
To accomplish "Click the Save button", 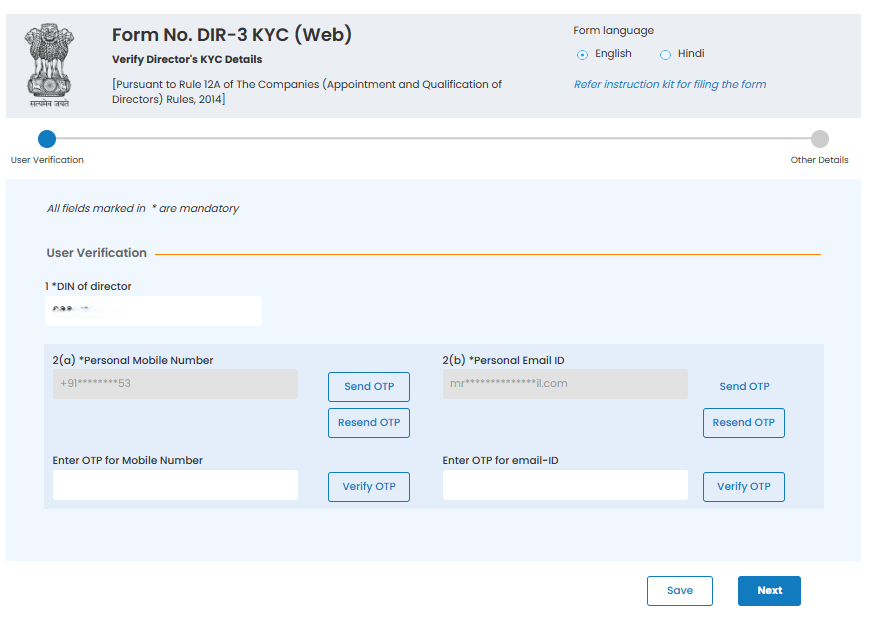I will click(680, 591).
